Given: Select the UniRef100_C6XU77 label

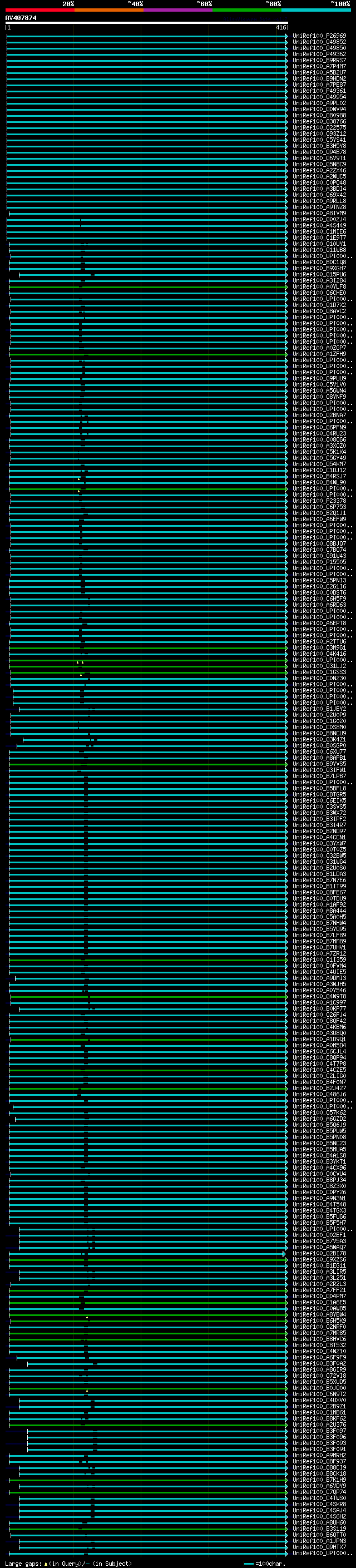Looking at the screenshot, I should [x=319, y=752].
